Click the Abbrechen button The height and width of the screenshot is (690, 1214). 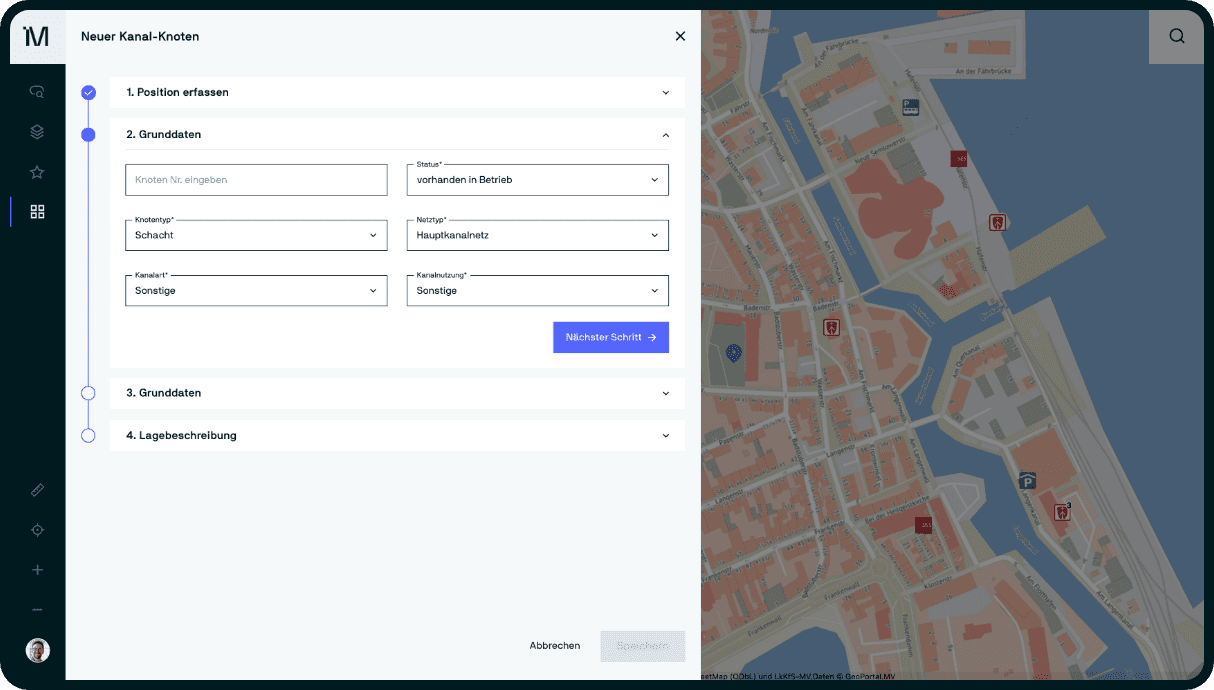pyautogui.click(x=554, y=646)
